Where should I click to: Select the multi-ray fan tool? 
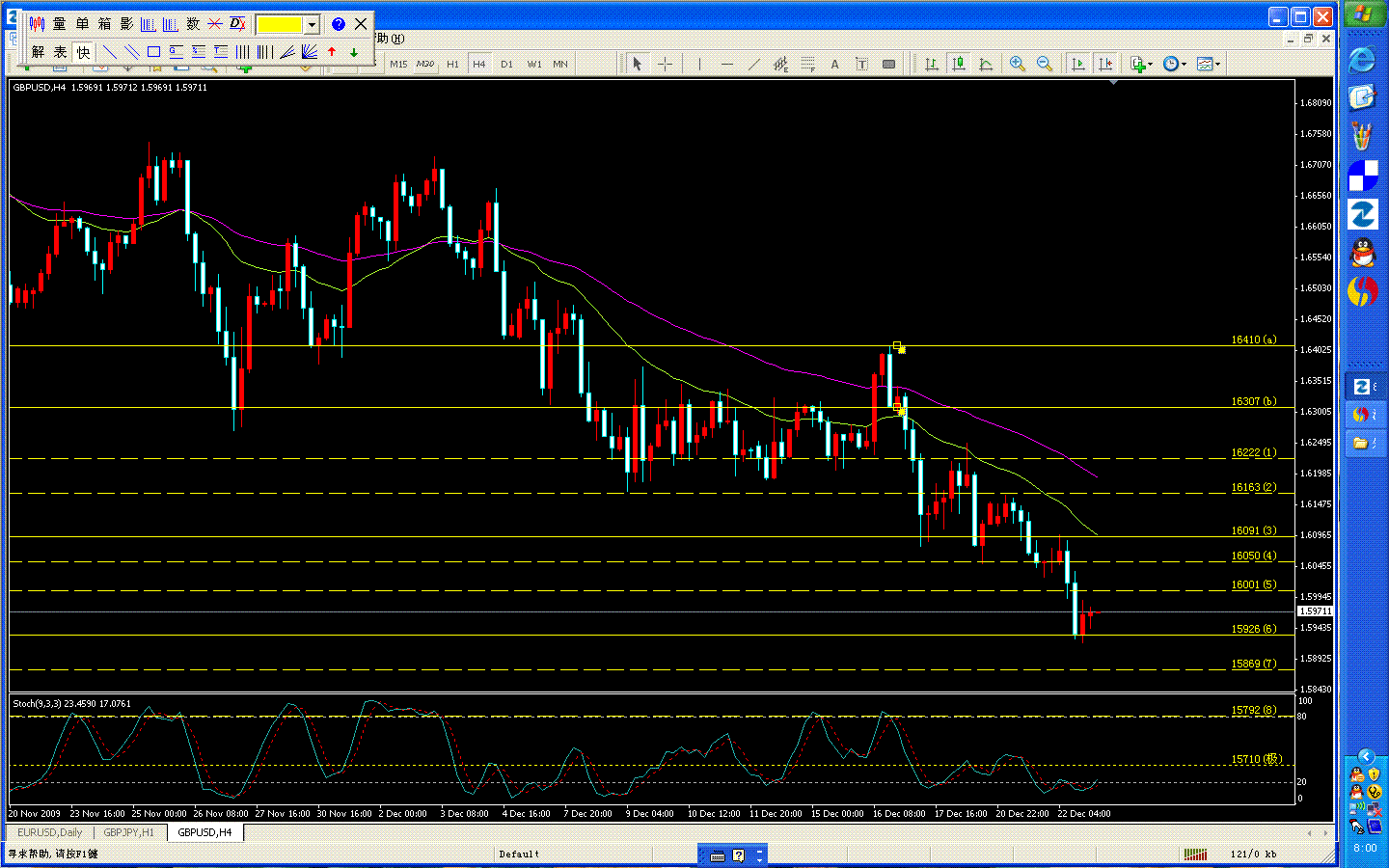[310, 52]
